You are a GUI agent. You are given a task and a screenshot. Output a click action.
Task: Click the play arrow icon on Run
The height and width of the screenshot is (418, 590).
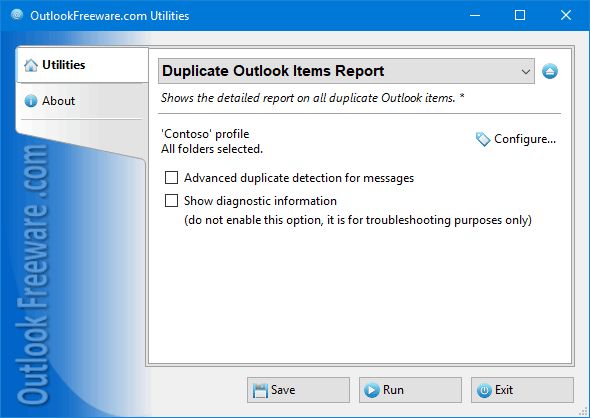click(371, 390)
